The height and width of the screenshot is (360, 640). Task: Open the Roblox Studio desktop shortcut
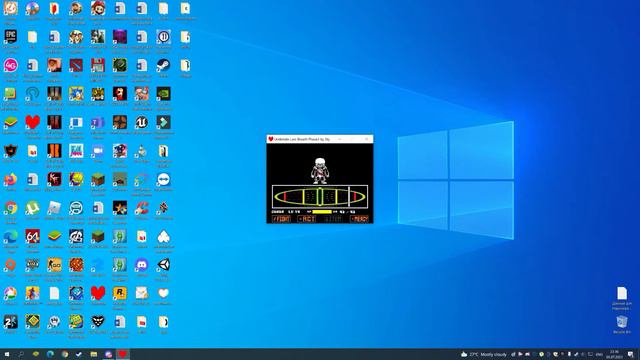(x=54, y=208)
